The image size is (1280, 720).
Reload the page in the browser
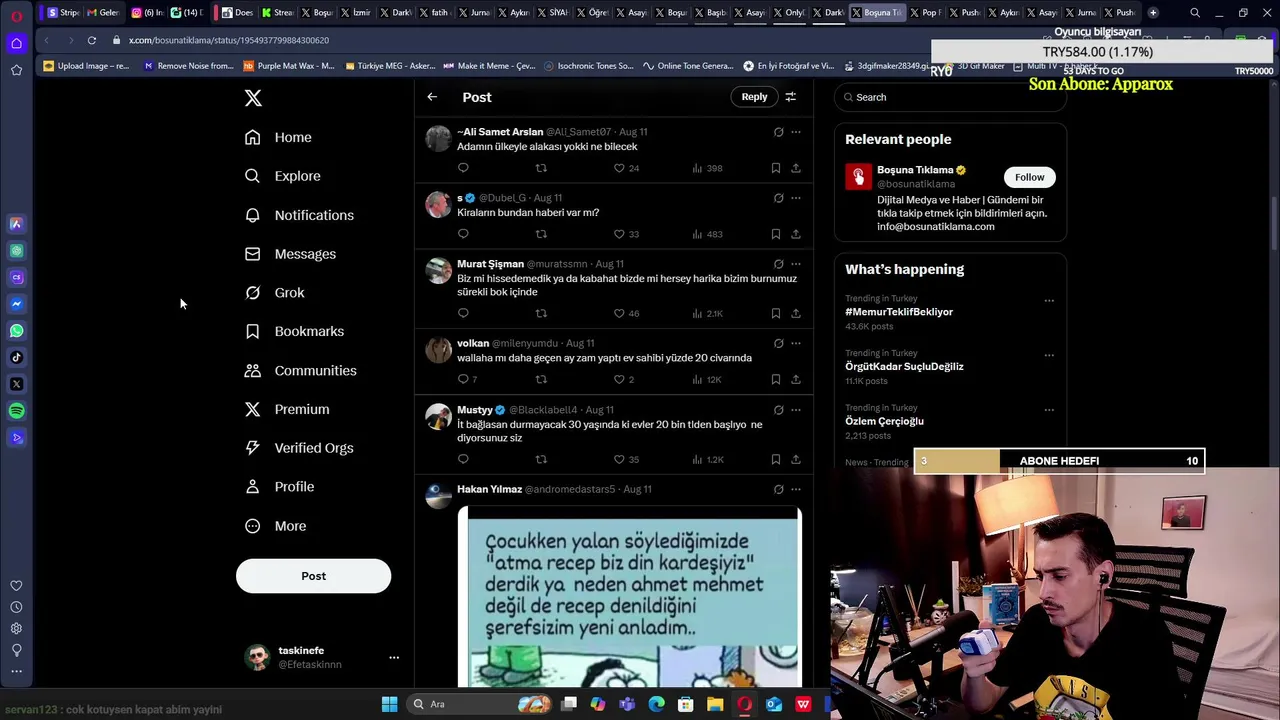coord(91,40)
